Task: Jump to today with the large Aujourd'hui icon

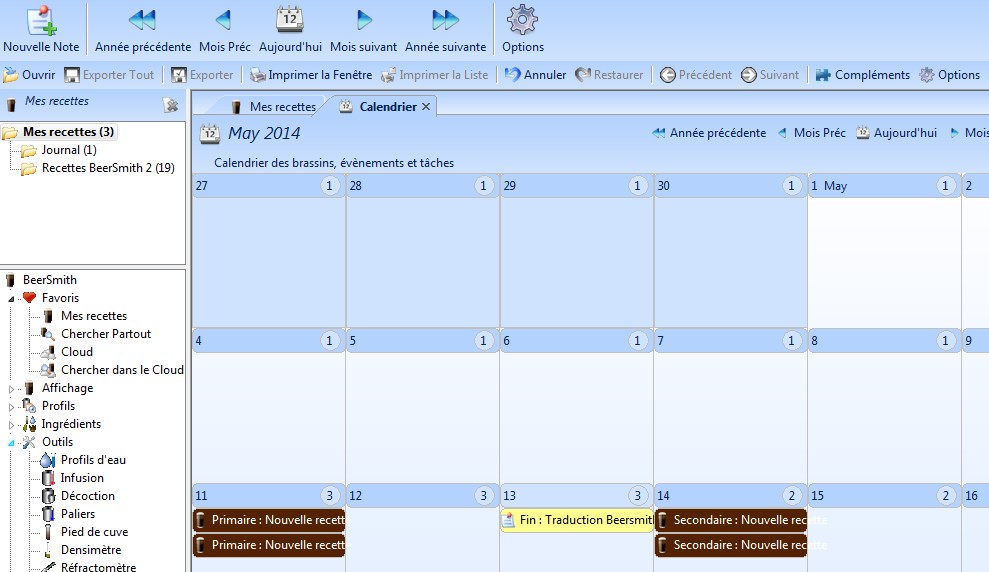Action: [289, 21]
